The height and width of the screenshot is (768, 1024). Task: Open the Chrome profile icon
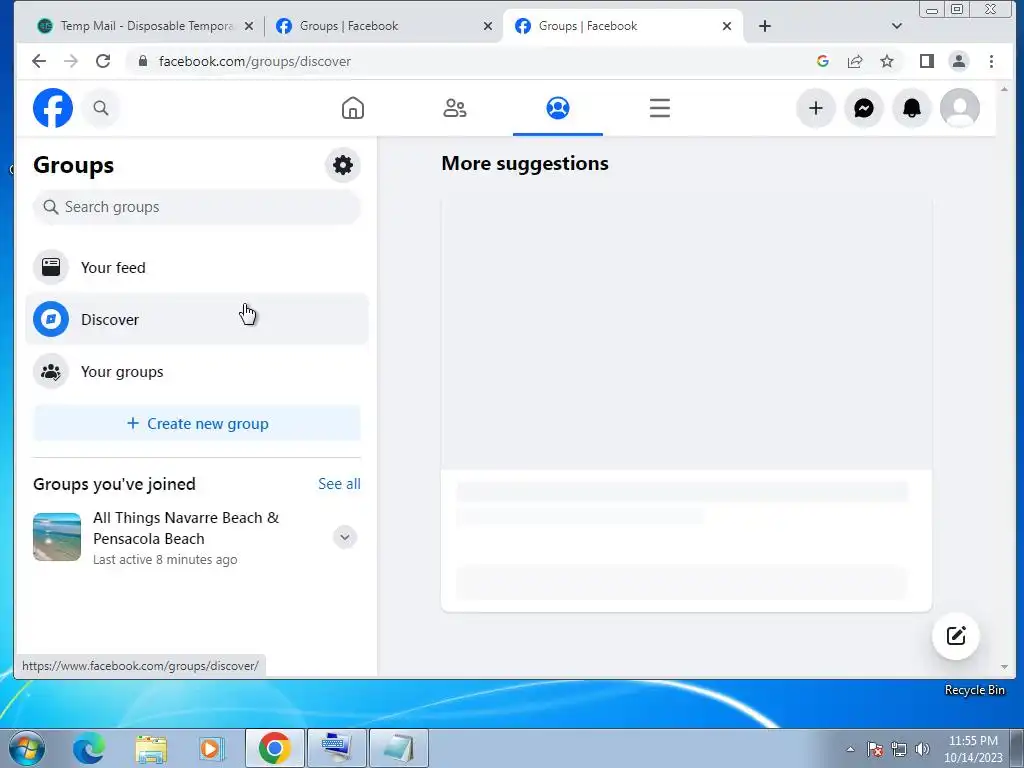click(x=959, y=61)
